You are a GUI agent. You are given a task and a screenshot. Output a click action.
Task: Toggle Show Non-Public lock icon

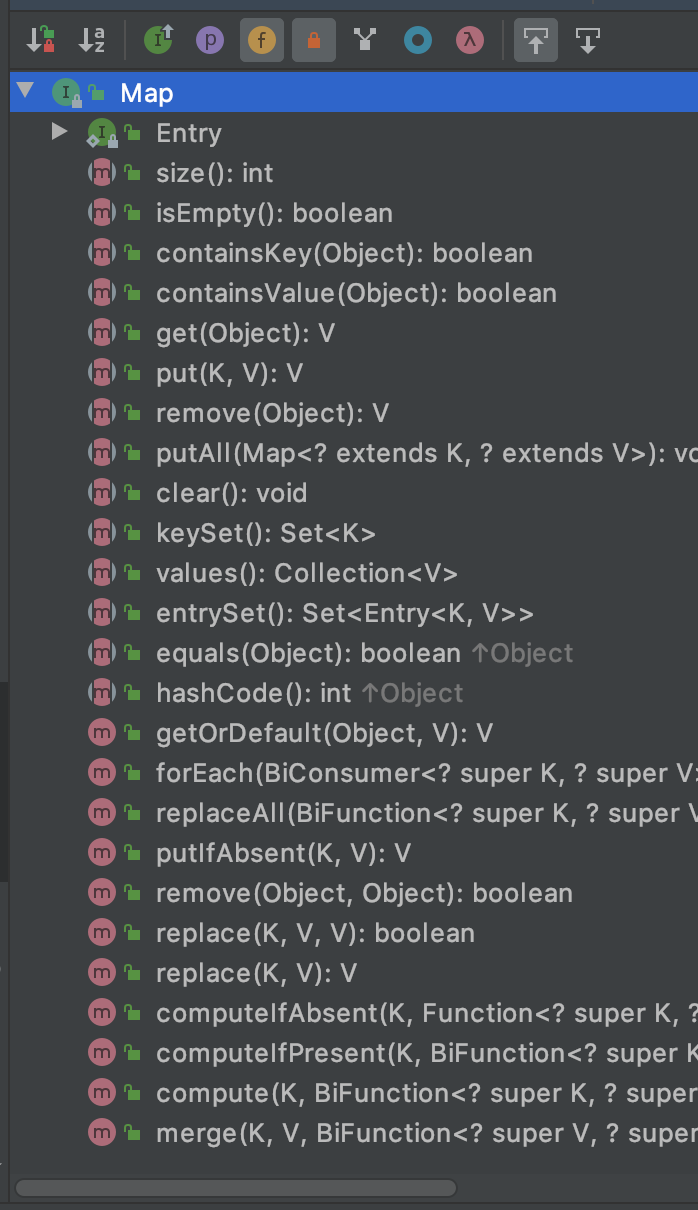313,41
